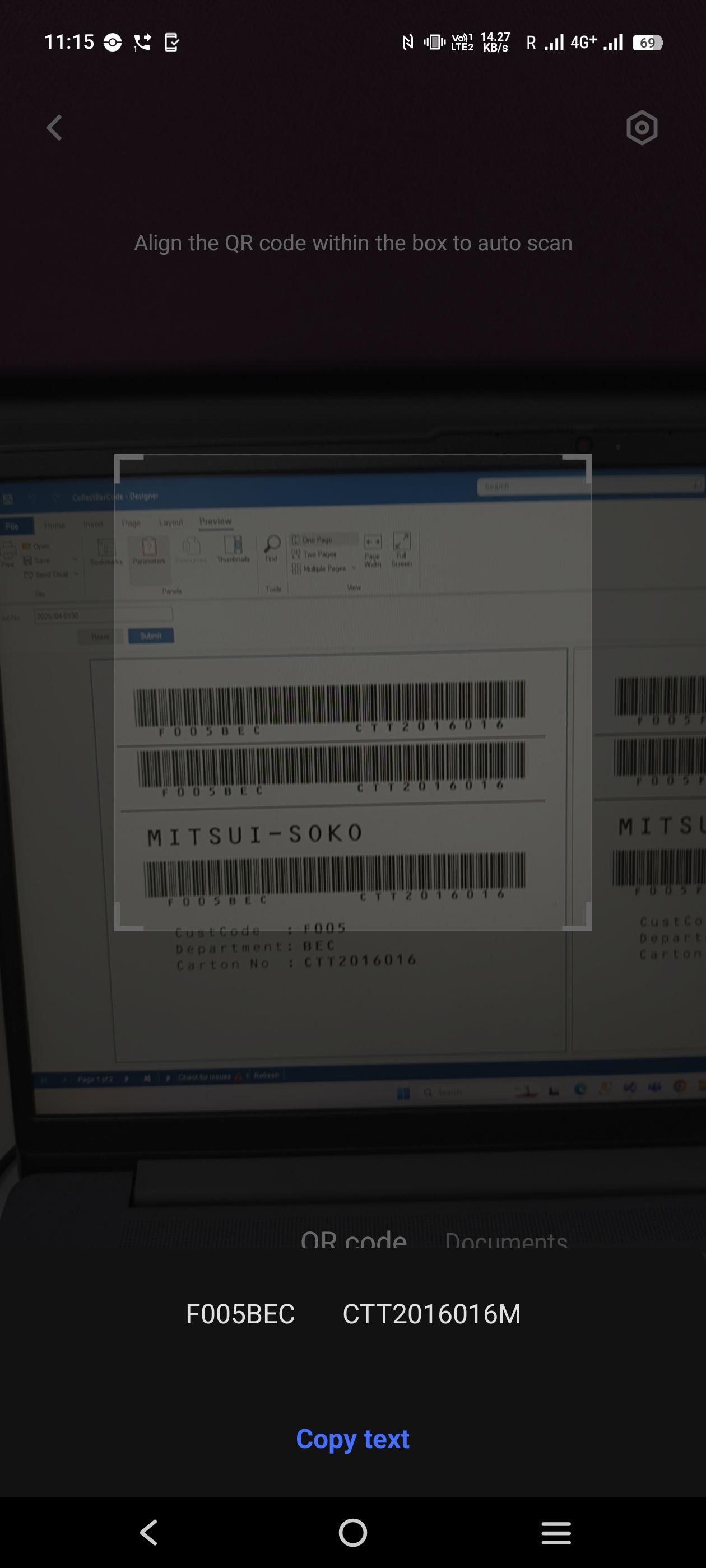
Task: Tap the back arrow at top left
Action: [54, 128]
